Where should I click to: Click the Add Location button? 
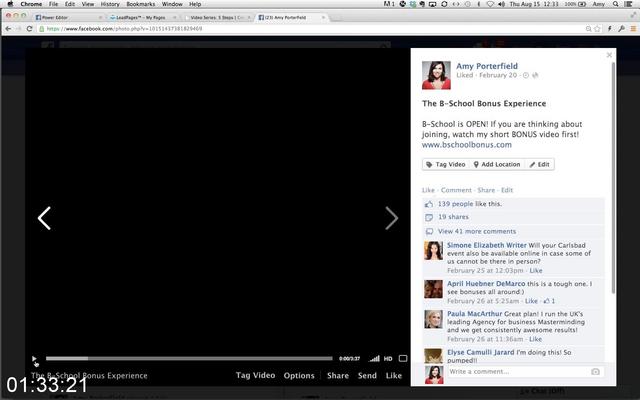pos(497,164)
